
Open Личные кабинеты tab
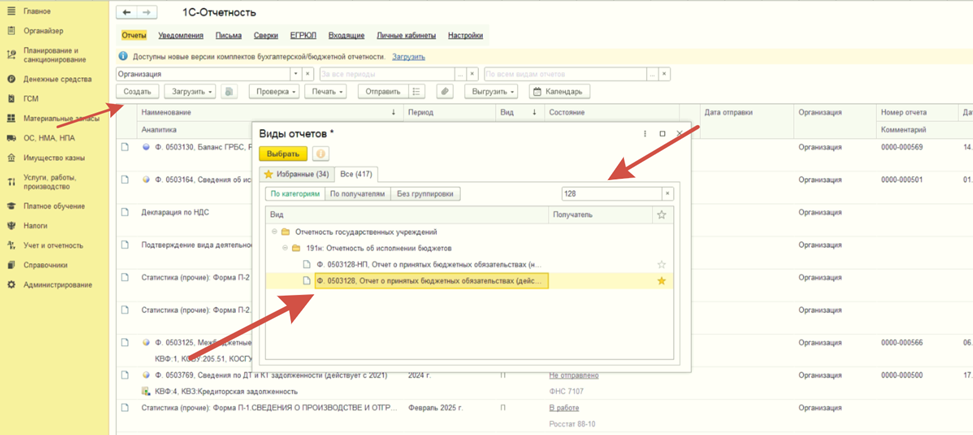(406, 35)
